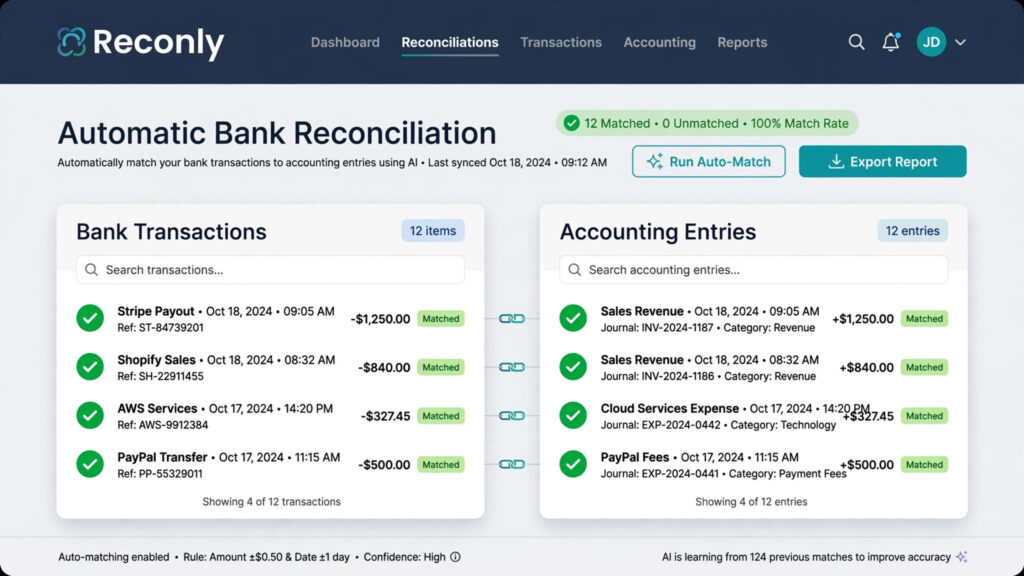
Task: Click Journal: EXP-2024-0442 text
Action: pos(660,425)
